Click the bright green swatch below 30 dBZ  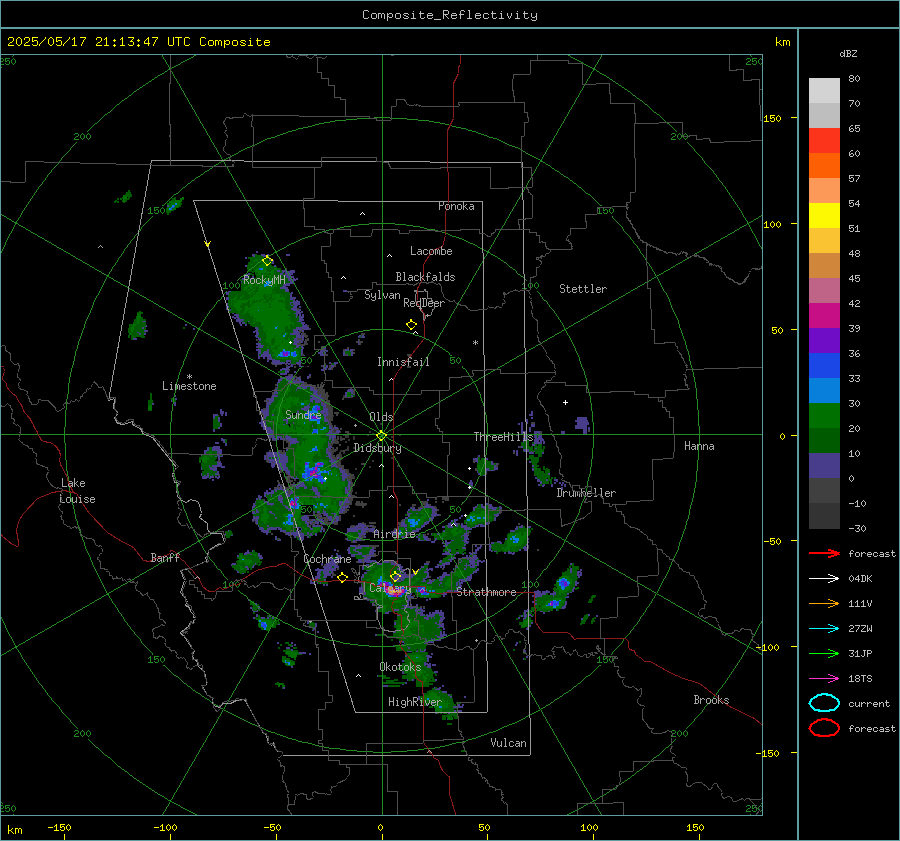(824, 415)
